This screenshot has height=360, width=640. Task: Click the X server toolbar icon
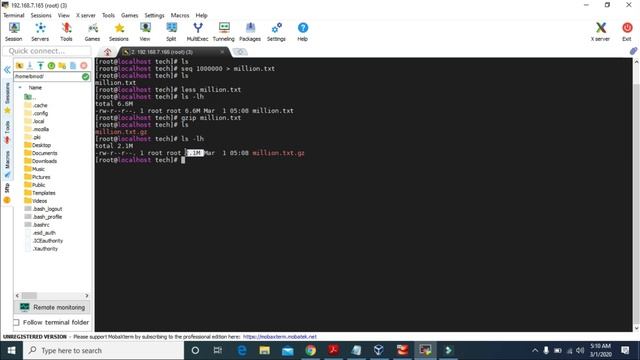pos(600,32)
